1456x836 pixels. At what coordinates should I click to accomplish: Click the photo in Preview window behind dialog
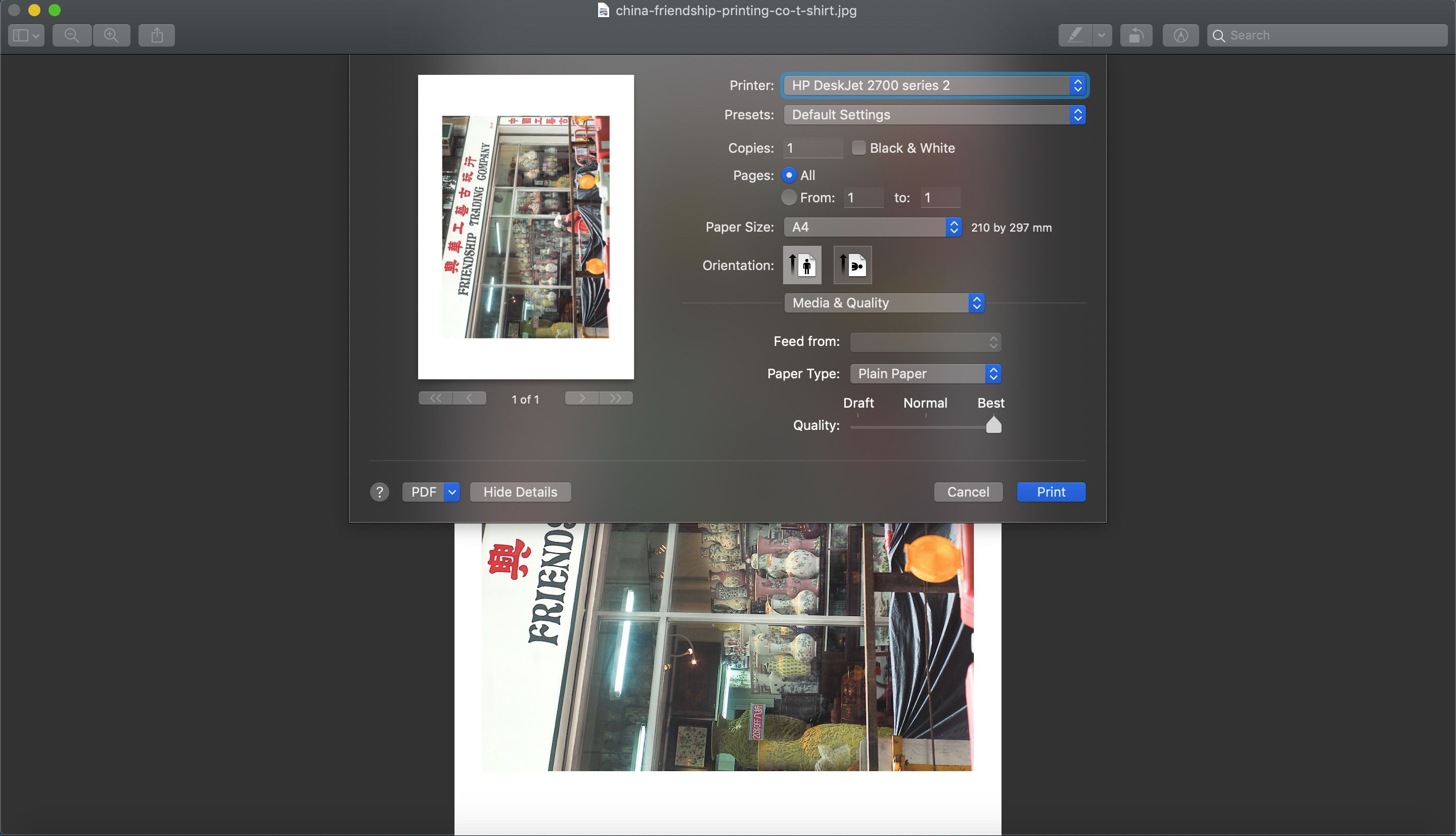(727, 646)
